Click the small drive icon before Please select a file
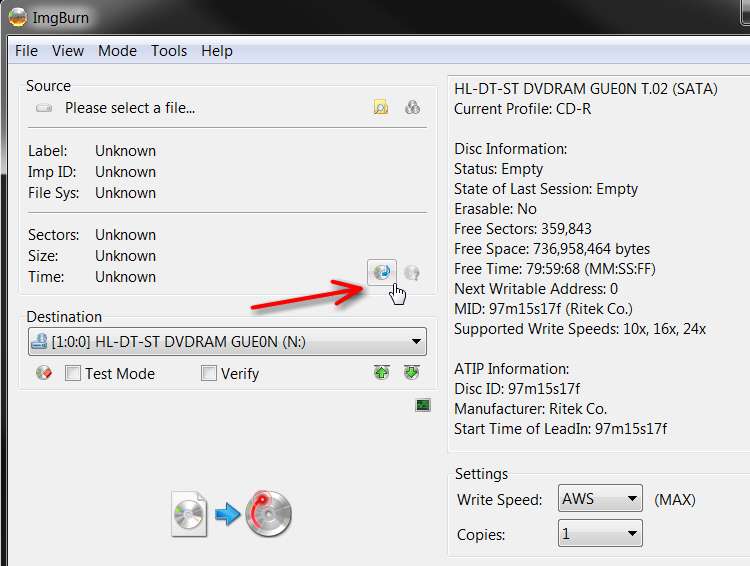This screenshot has width=750, height=566. tap(44, 108)
